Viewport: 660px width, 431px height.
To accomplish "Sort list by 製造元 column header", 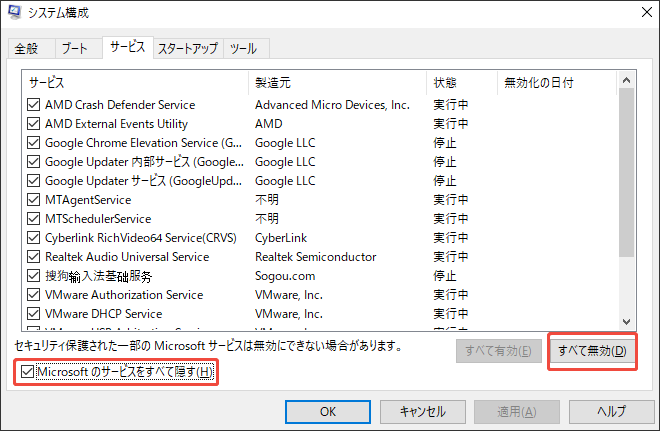I will pyautogui.click(x=338, y=82).
